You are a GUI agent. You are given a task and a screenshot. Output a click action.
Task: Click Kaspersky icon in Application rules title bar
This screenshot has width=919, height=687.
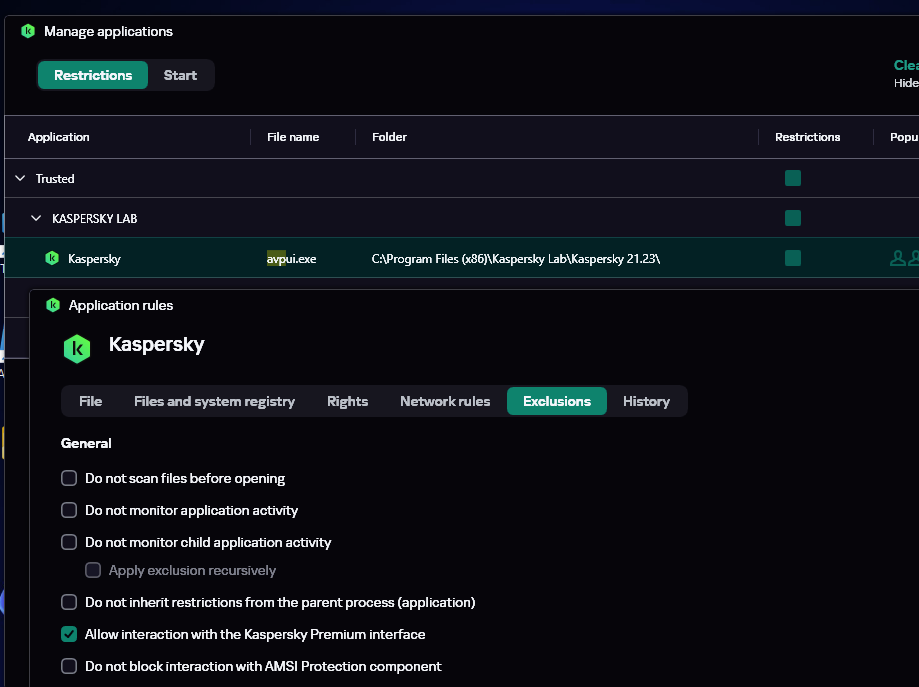tap(52, 306)
